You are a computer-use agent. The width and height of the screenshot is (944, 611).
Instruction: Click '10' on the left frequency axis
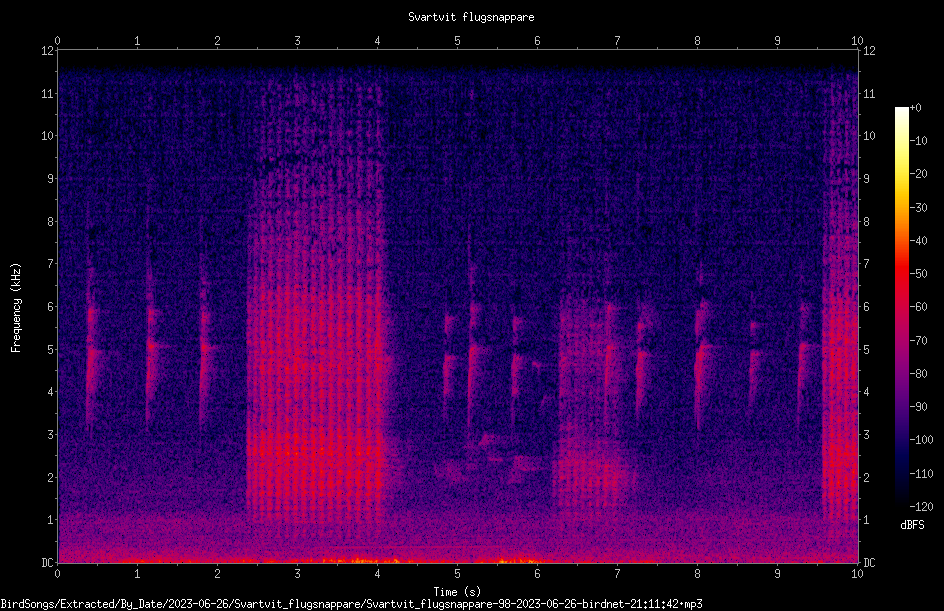[47, 136]
